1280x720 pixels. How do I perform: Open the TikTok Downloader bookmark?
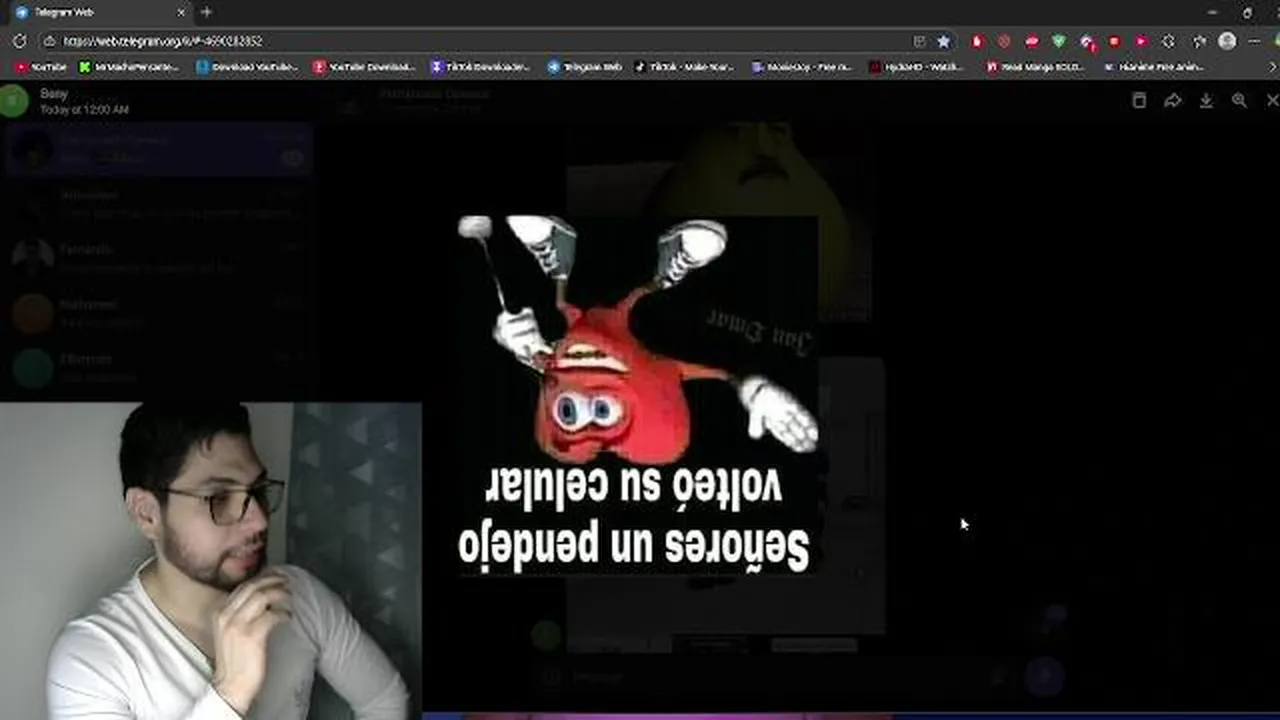coord(481,67)
